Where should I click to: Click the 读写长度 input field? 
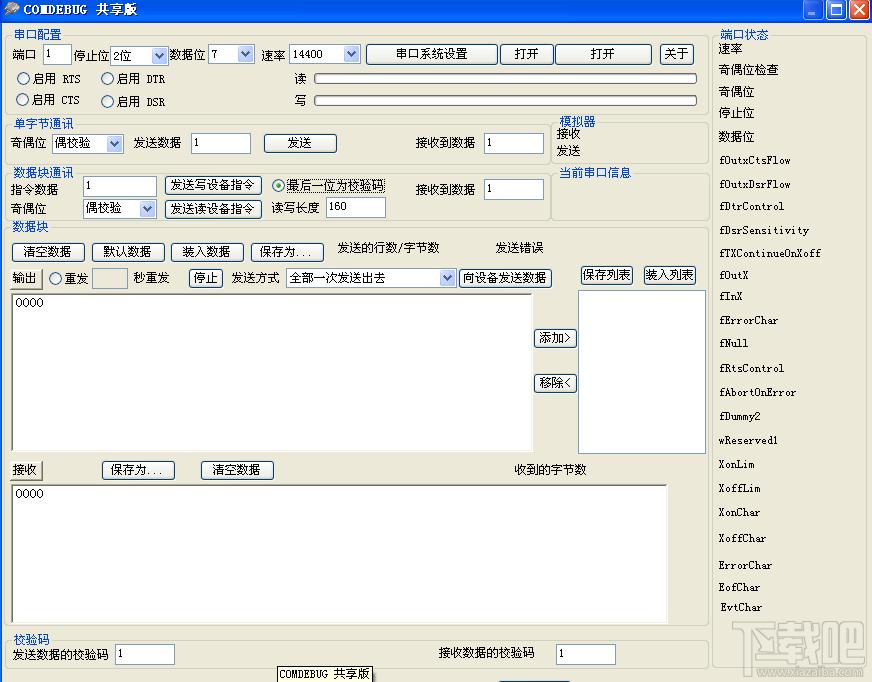tap(355, 208)
